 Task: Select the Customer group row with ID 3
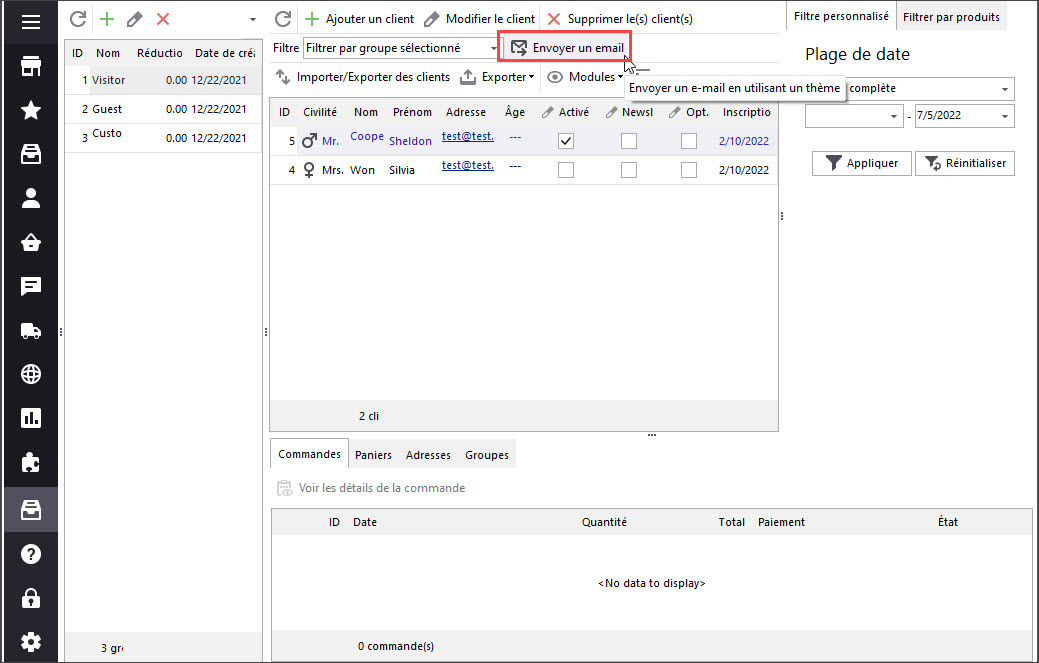[x=164, y=138]
